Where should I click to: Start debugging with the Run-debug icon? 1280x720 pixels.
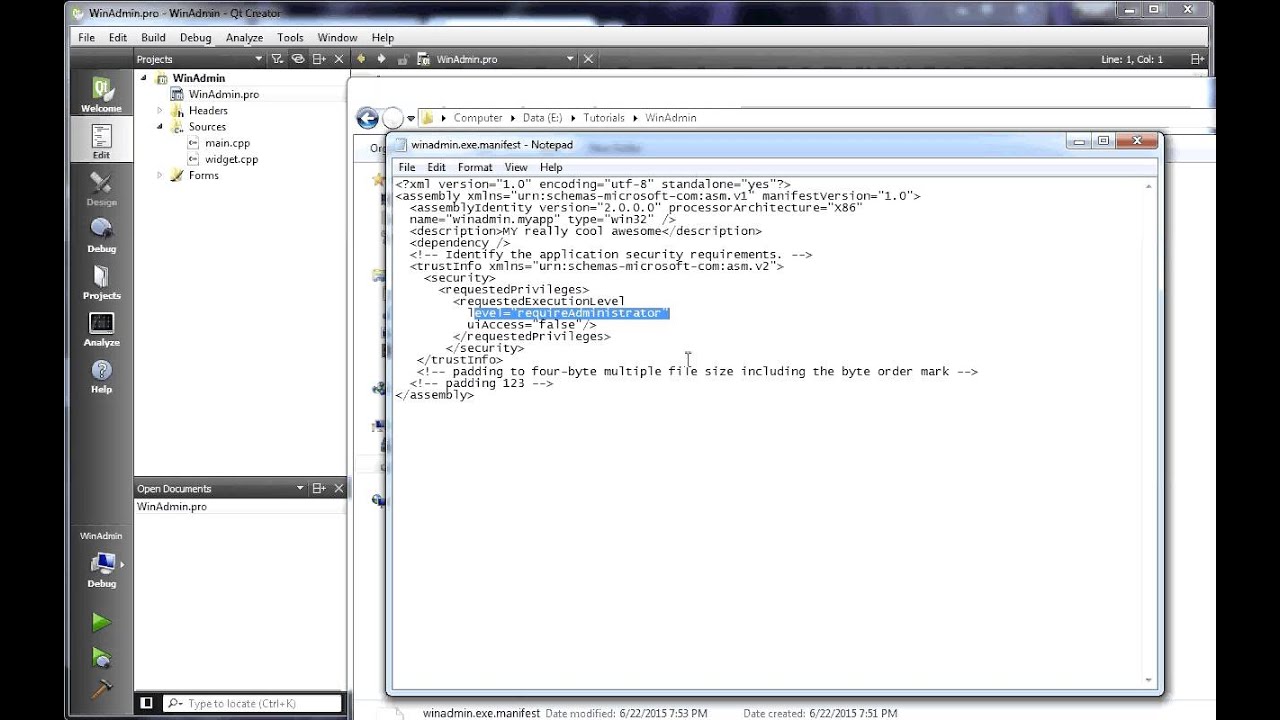click(x=100, y=656)
